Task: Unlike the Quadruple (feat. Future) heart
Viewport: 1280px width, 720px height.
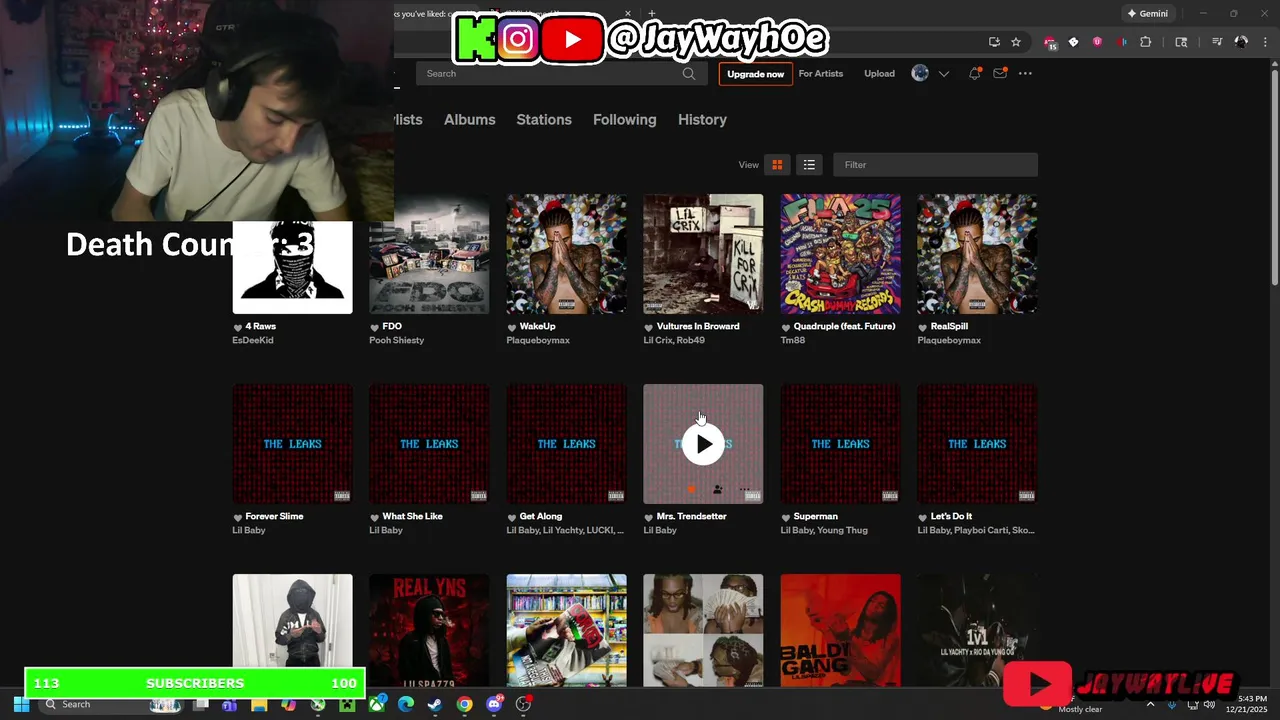Action: point(786,327)
